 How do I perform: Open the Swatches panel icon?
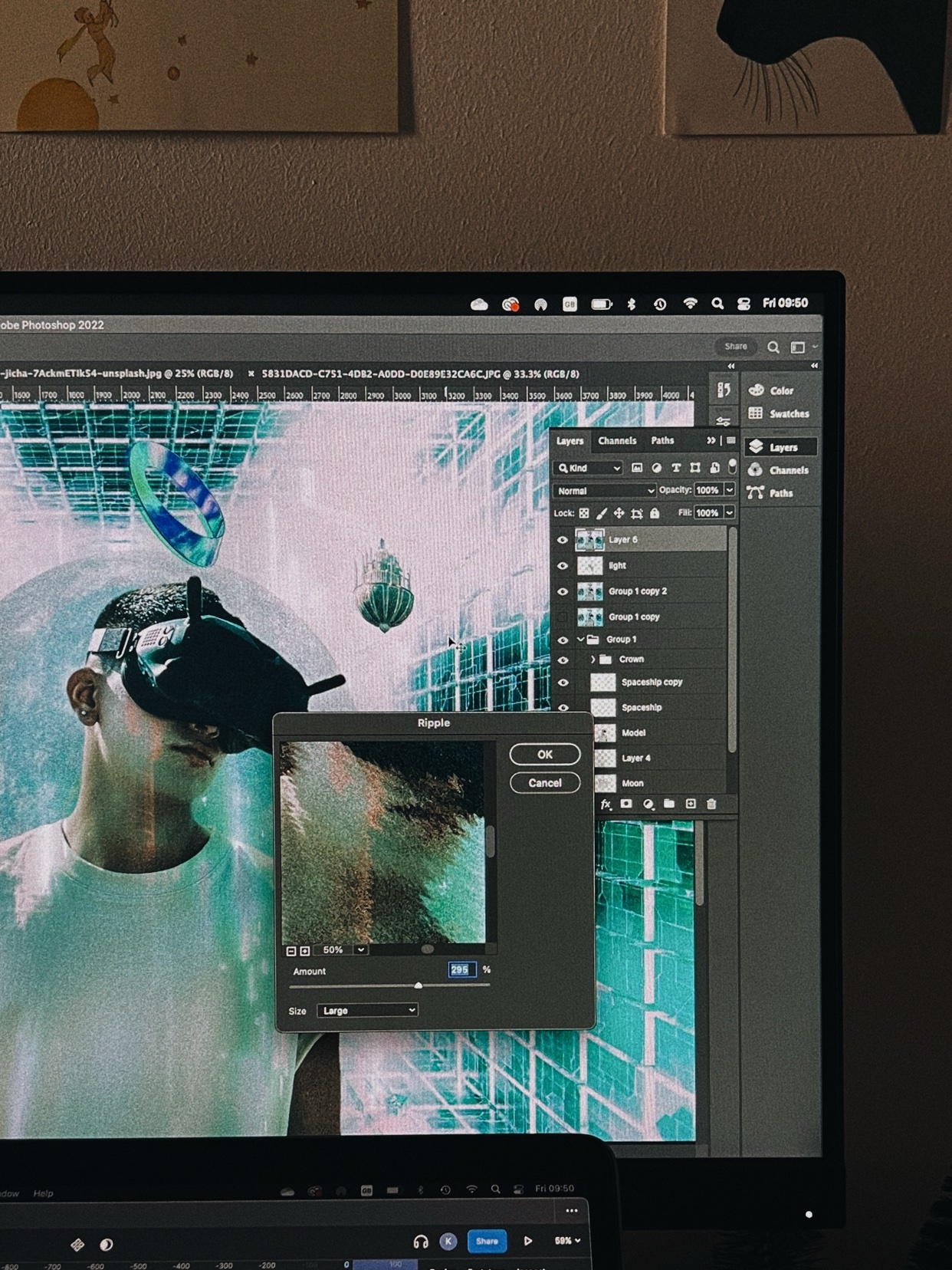[x=756, y=413]
